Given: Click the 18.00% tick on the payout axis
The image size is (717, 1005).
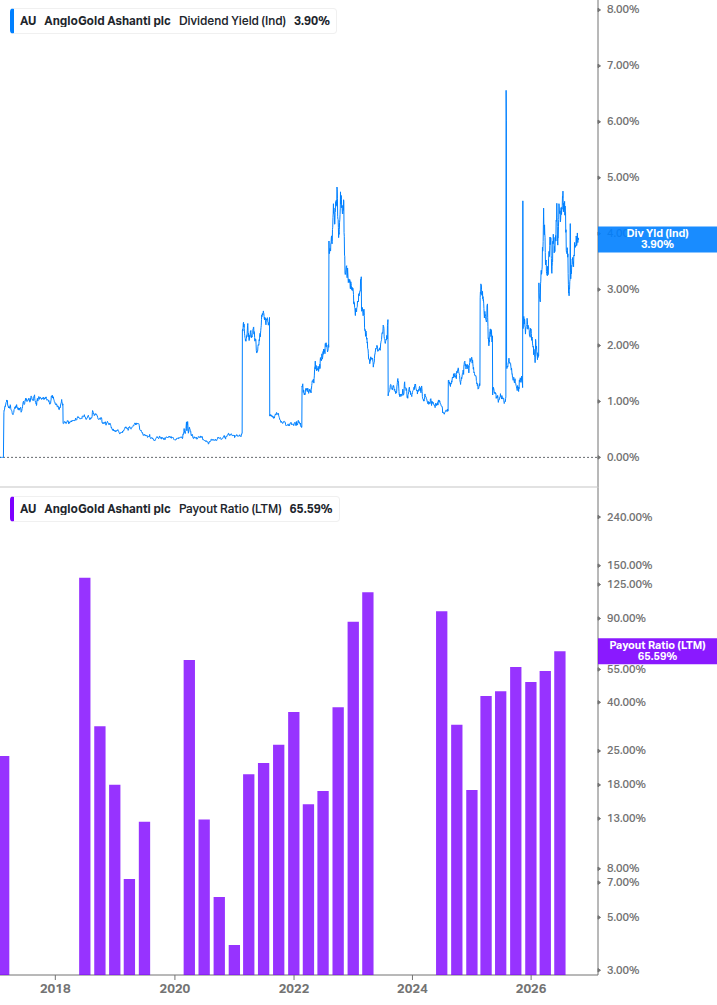Looking at the screenshot, I should pyautogui.click(x=626, y=785).
